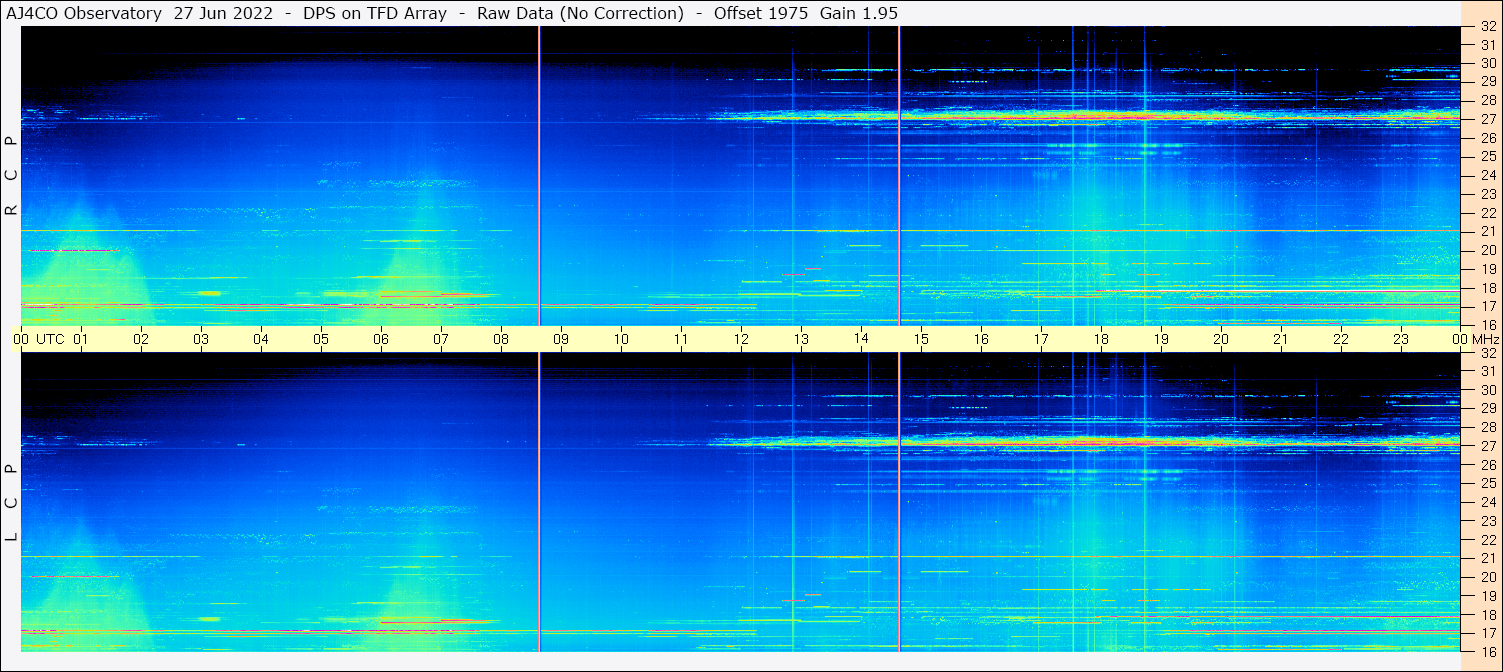Click the LCP panel label on the left
The width and height of the screenshot is (1503, 672).
(12, 502)
